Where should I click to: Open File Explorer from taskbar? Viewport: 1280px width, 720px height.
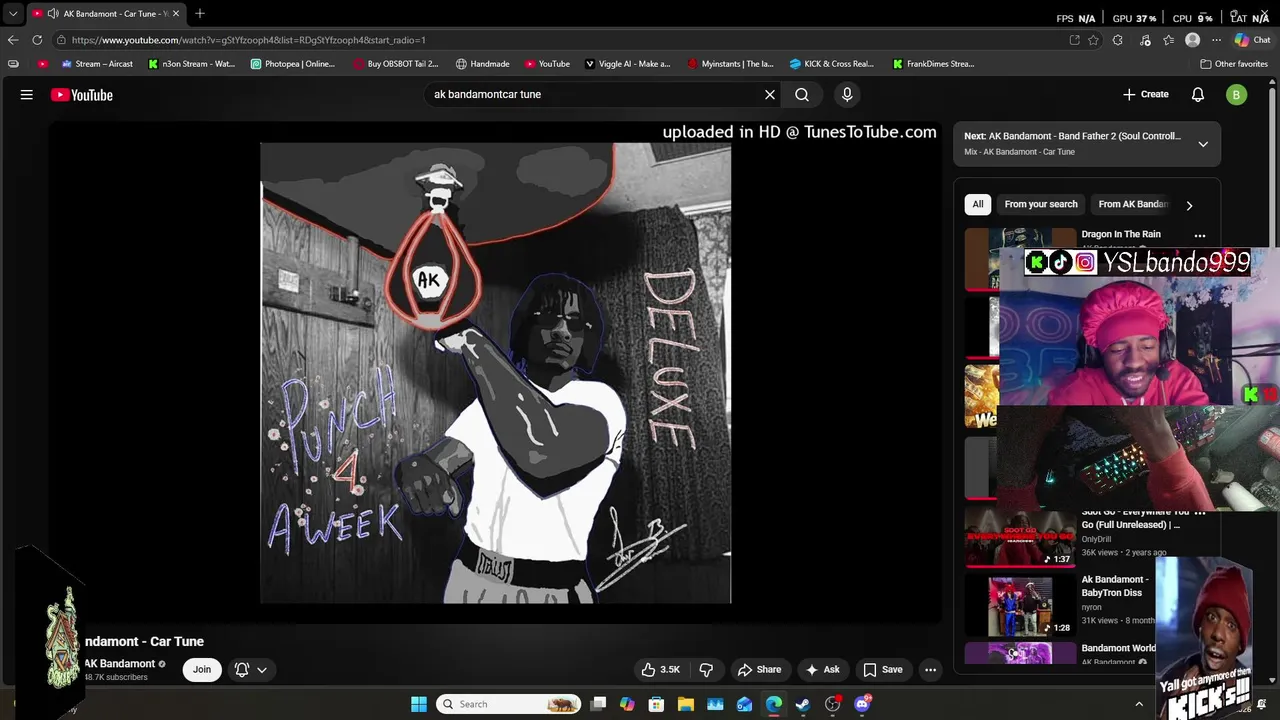click(x=686, y=704)
